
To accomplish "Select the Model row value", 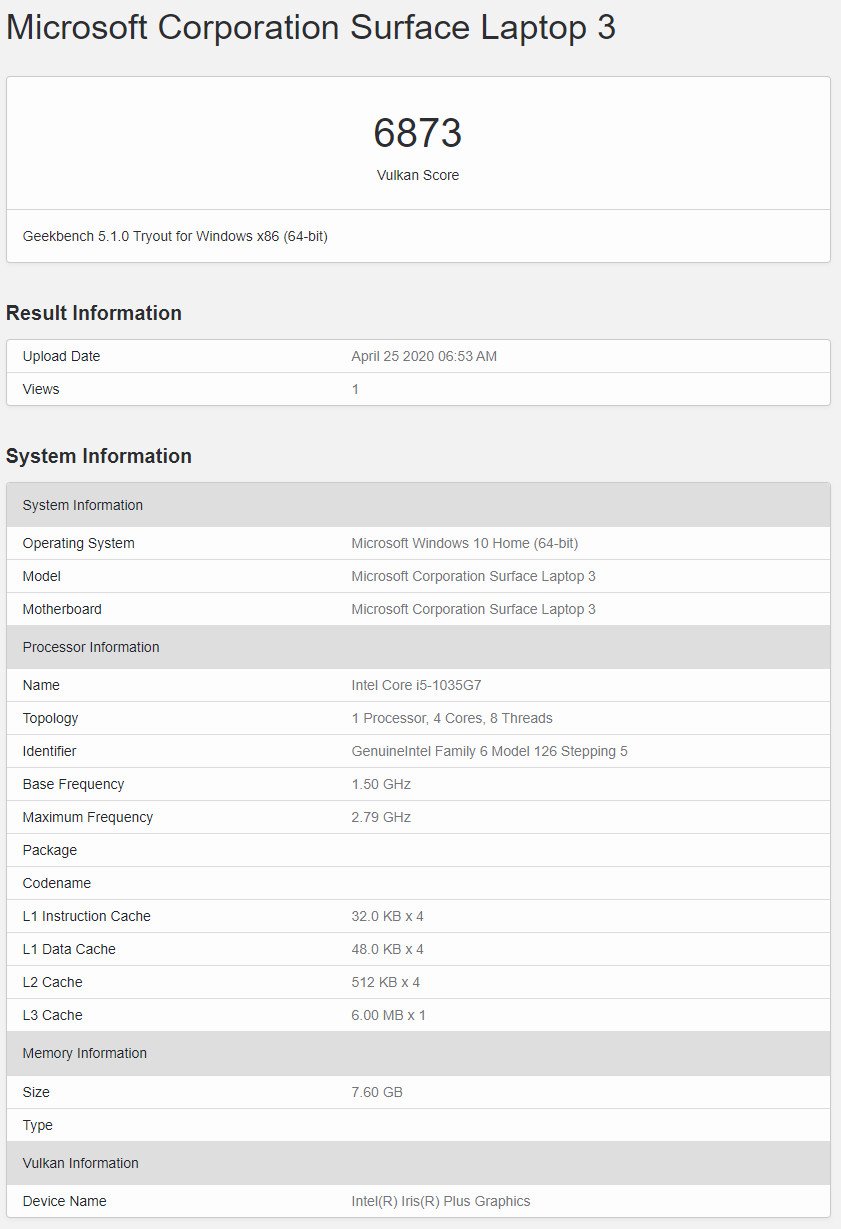I will [x=473, y=577].
